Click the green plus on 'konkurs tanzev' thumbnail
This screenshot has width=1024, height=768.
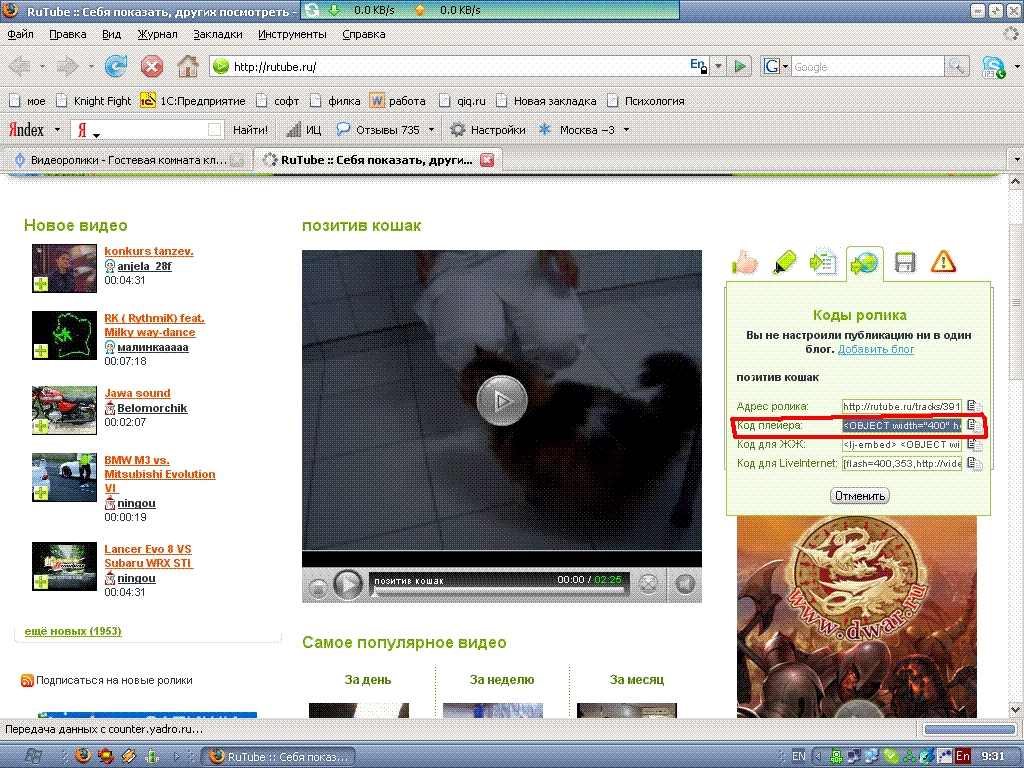(x=40, y=284)
